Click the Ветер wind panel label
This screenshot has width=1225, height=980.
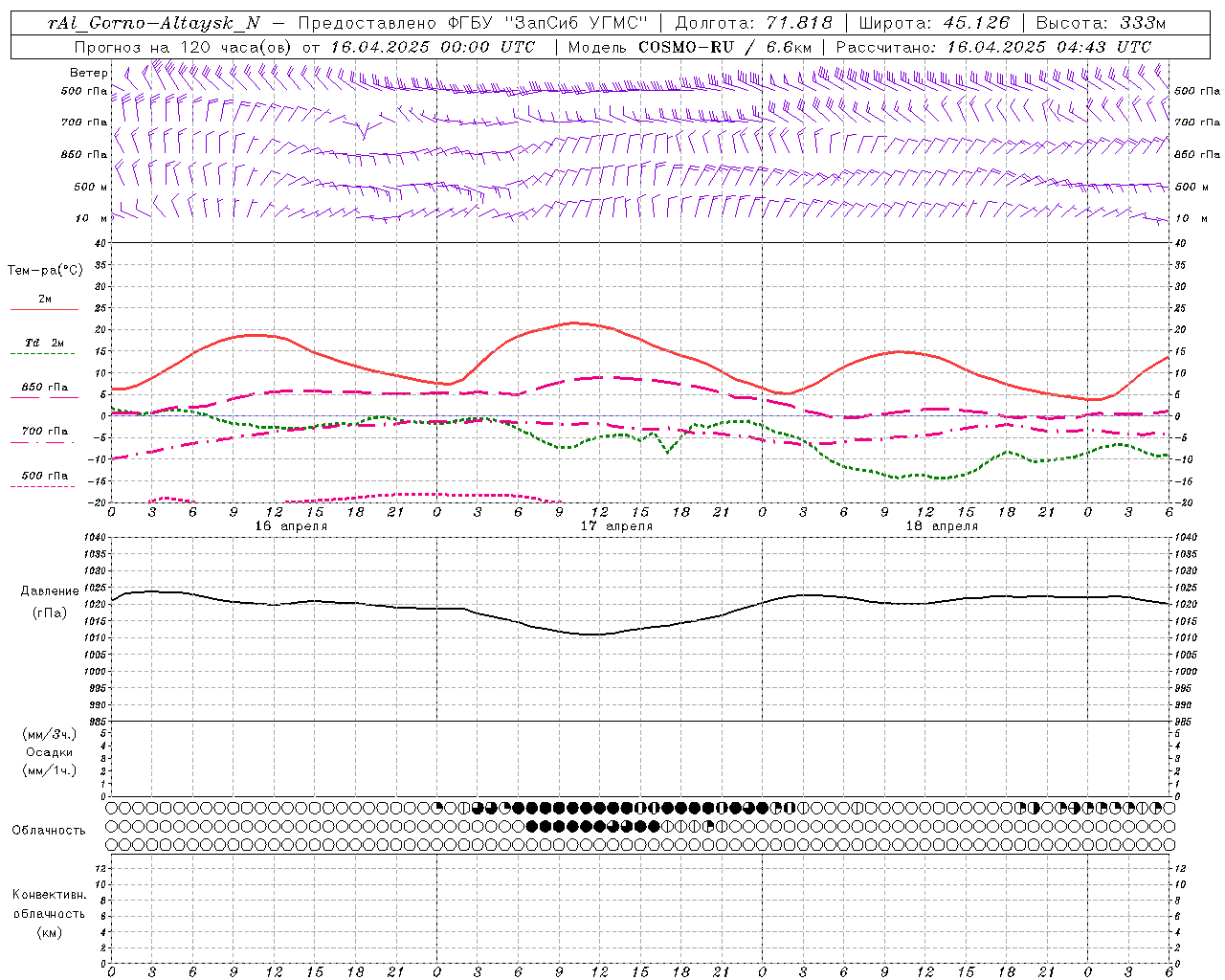click(89, 73)
